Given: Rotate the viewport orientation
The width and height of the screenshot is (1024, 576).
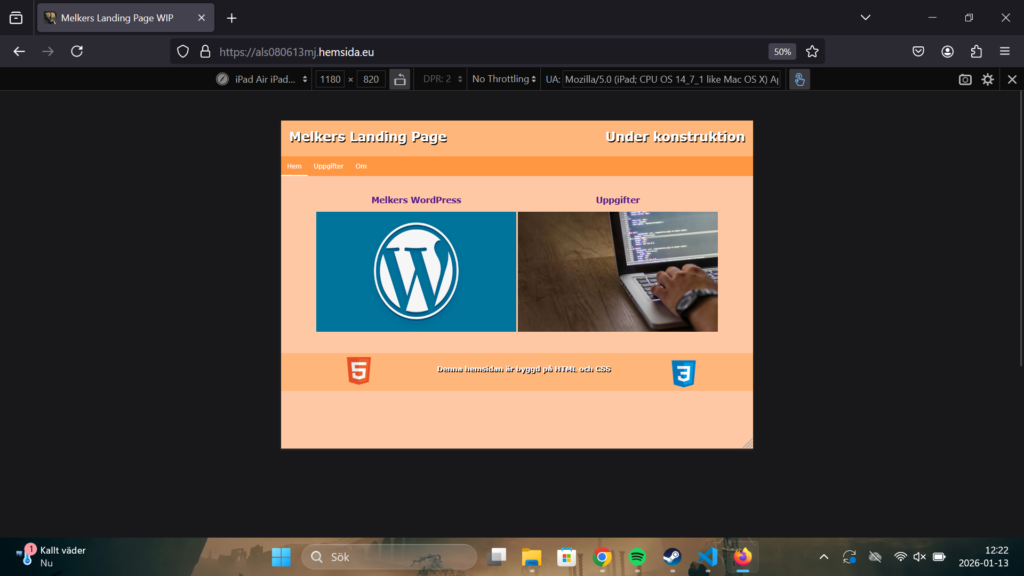Looking at the screenshot, I should pyautogui.click(x=400, y=79).
